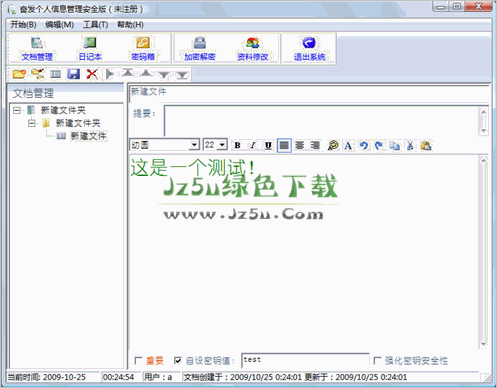497x388 pixels.
Task: Move item to bottom with down-bar arrow
Action: (x=182, y=75)
